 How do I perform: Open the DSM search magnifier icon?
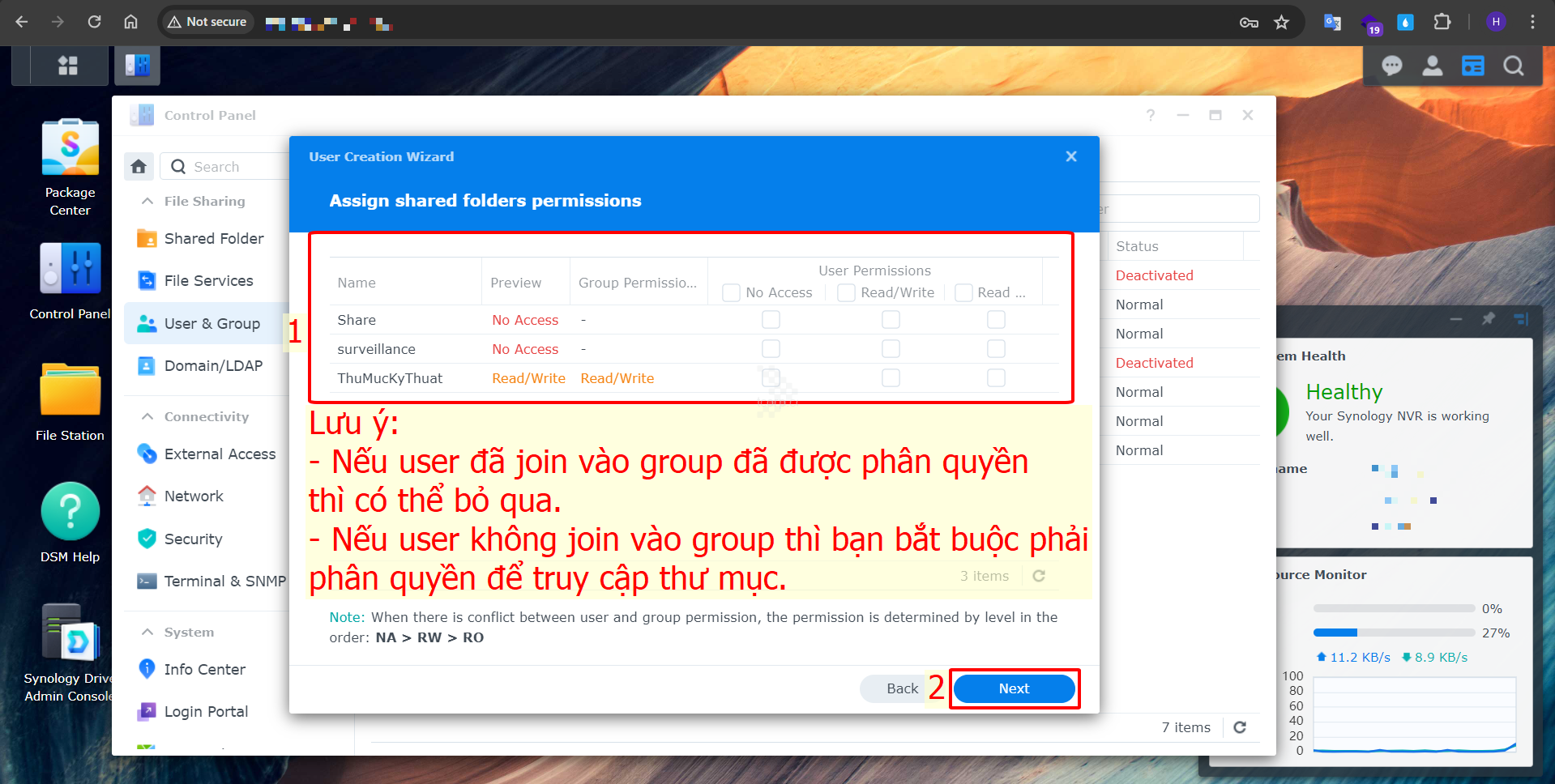1513,66
